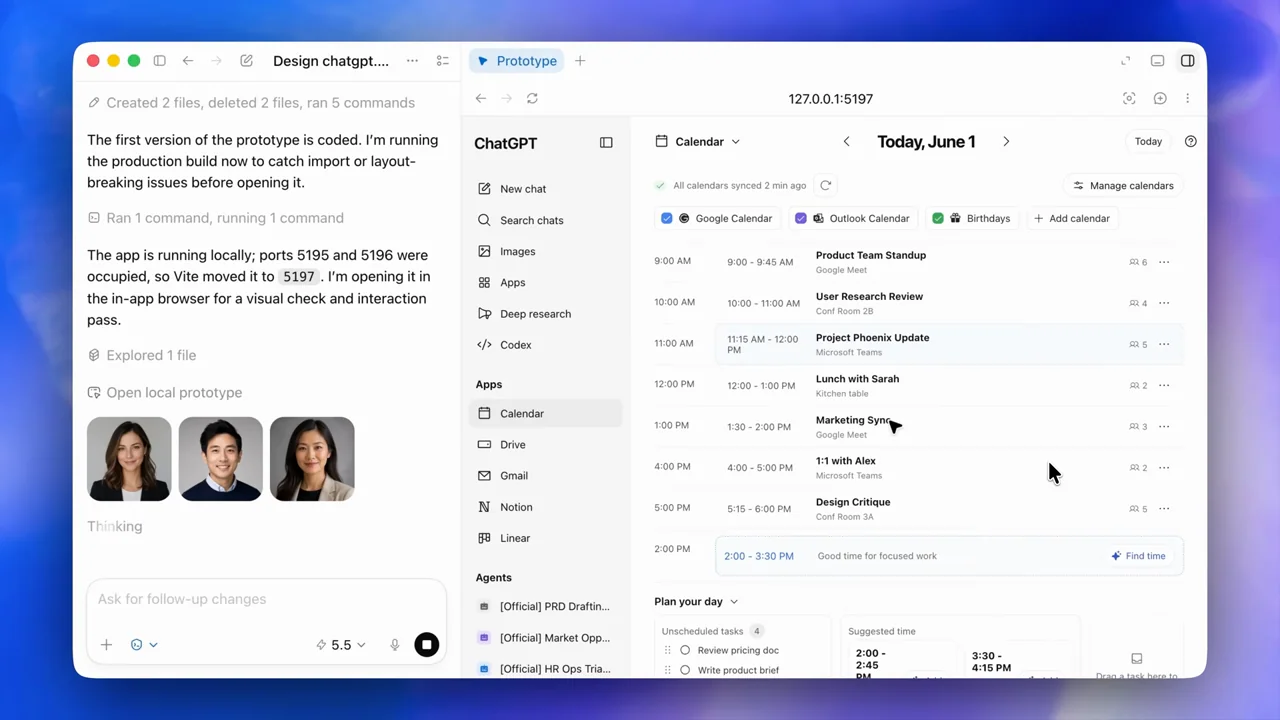Open calendar help question-mark icon
The width and height of the screenshot is (1280, 720).
point(1190,141)
